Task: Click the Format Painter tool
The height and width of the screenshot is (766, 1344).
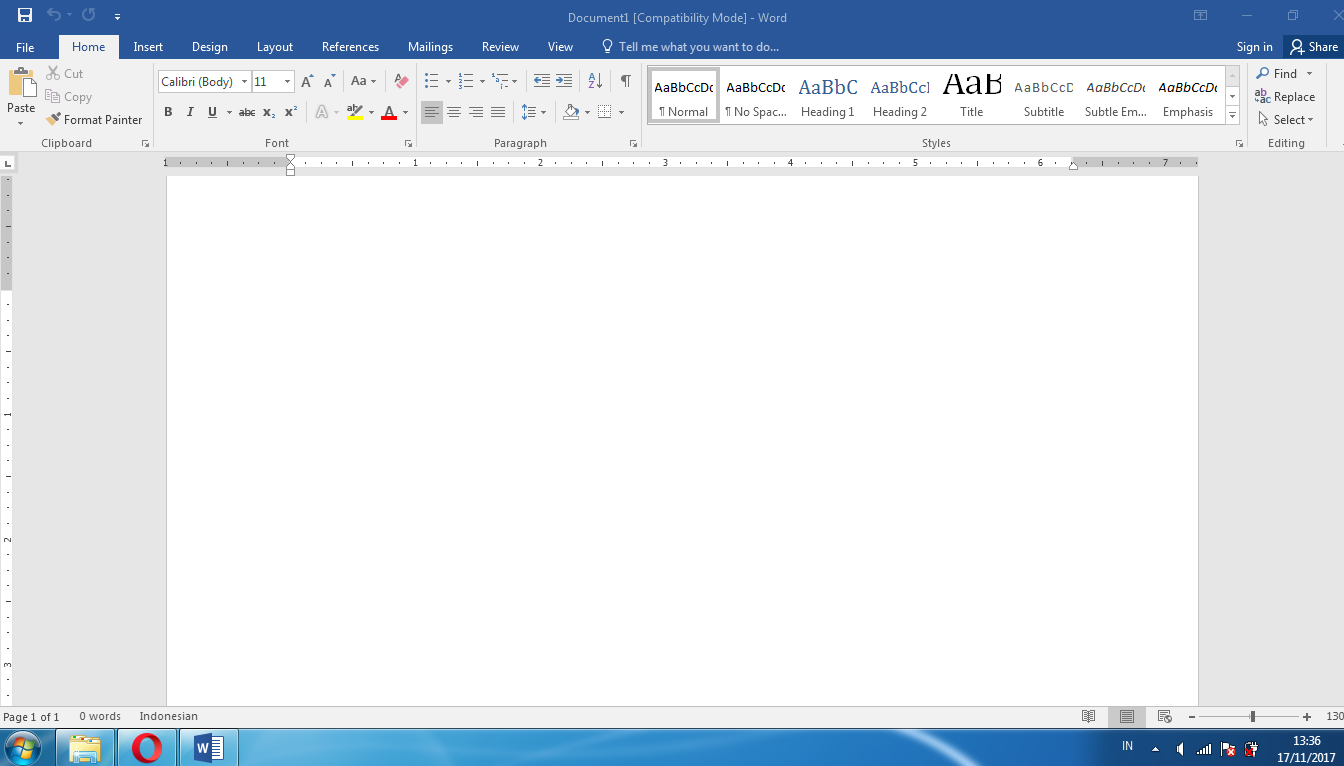Action: pyautogui.click(x=94, y=119)
